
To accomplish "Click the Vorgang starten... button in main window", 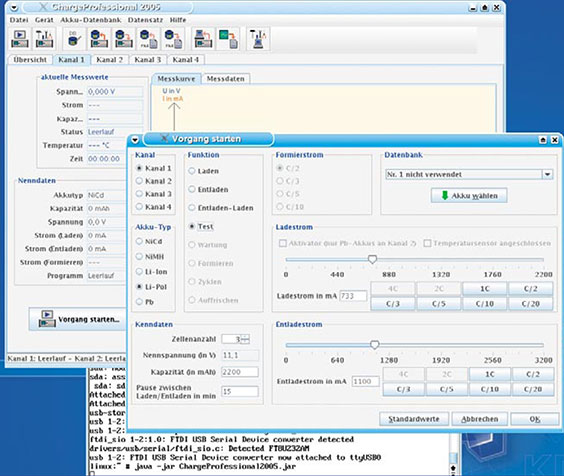I will [78, 319].
